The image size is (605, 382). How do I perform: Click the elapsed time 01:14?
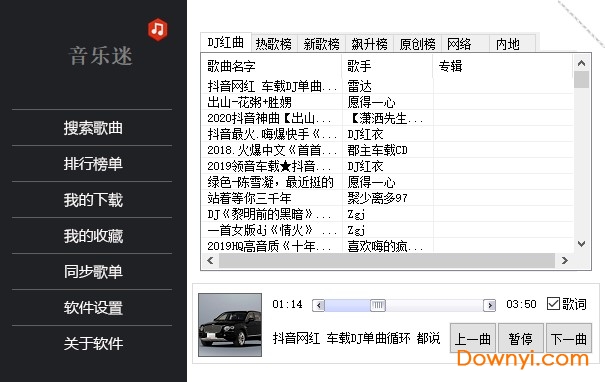(287, 304)
